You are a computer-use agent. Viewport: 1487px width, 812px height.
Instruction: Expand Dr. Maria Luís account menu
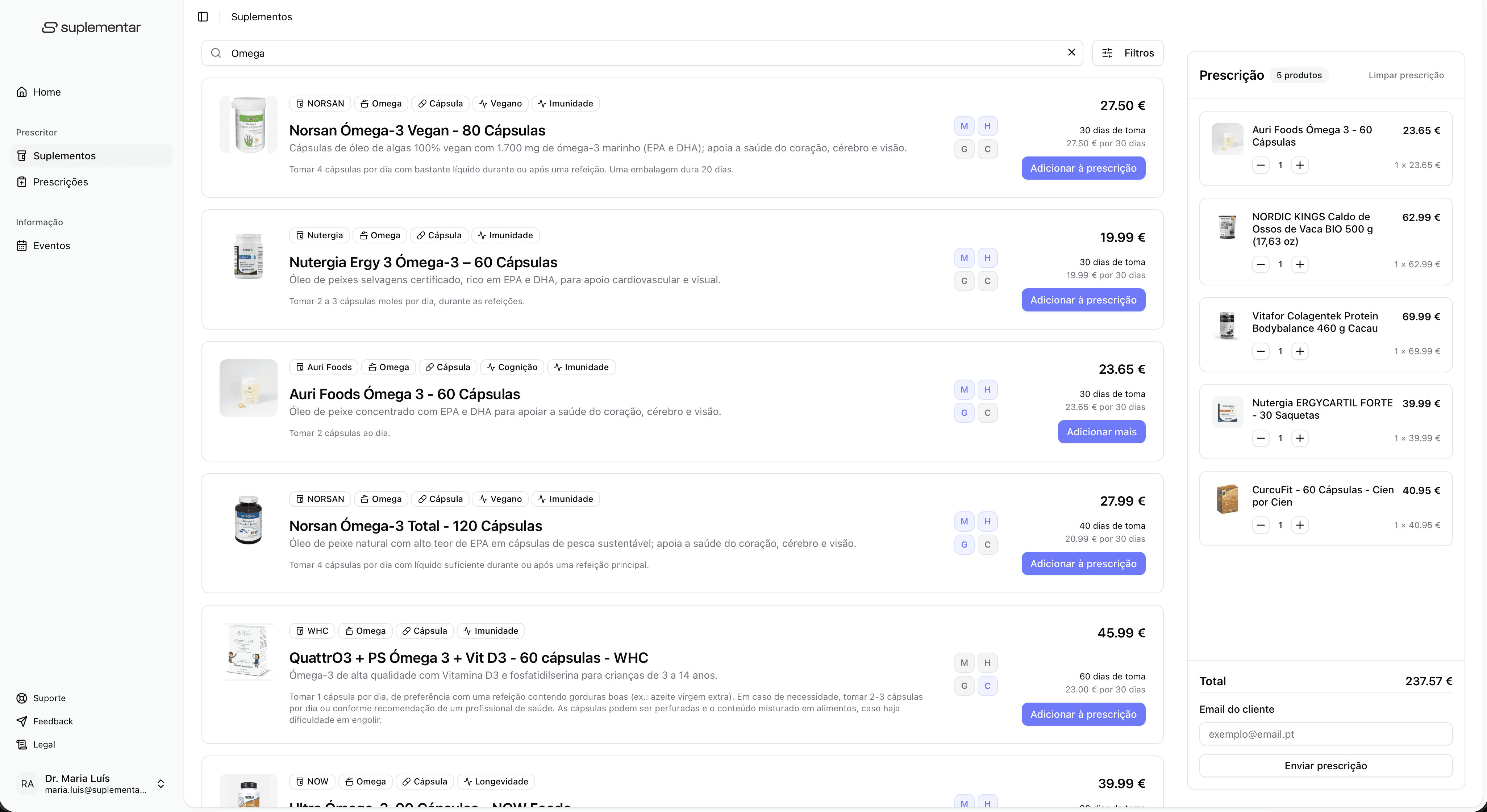click(x=161, y=783)
